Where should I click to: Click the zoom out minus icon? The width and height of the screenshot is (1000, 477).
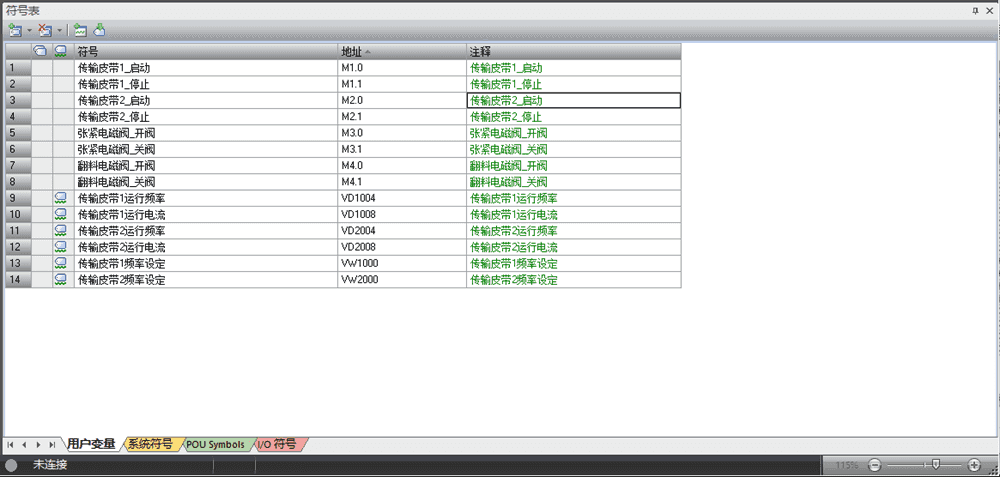[x=874, y=465]
